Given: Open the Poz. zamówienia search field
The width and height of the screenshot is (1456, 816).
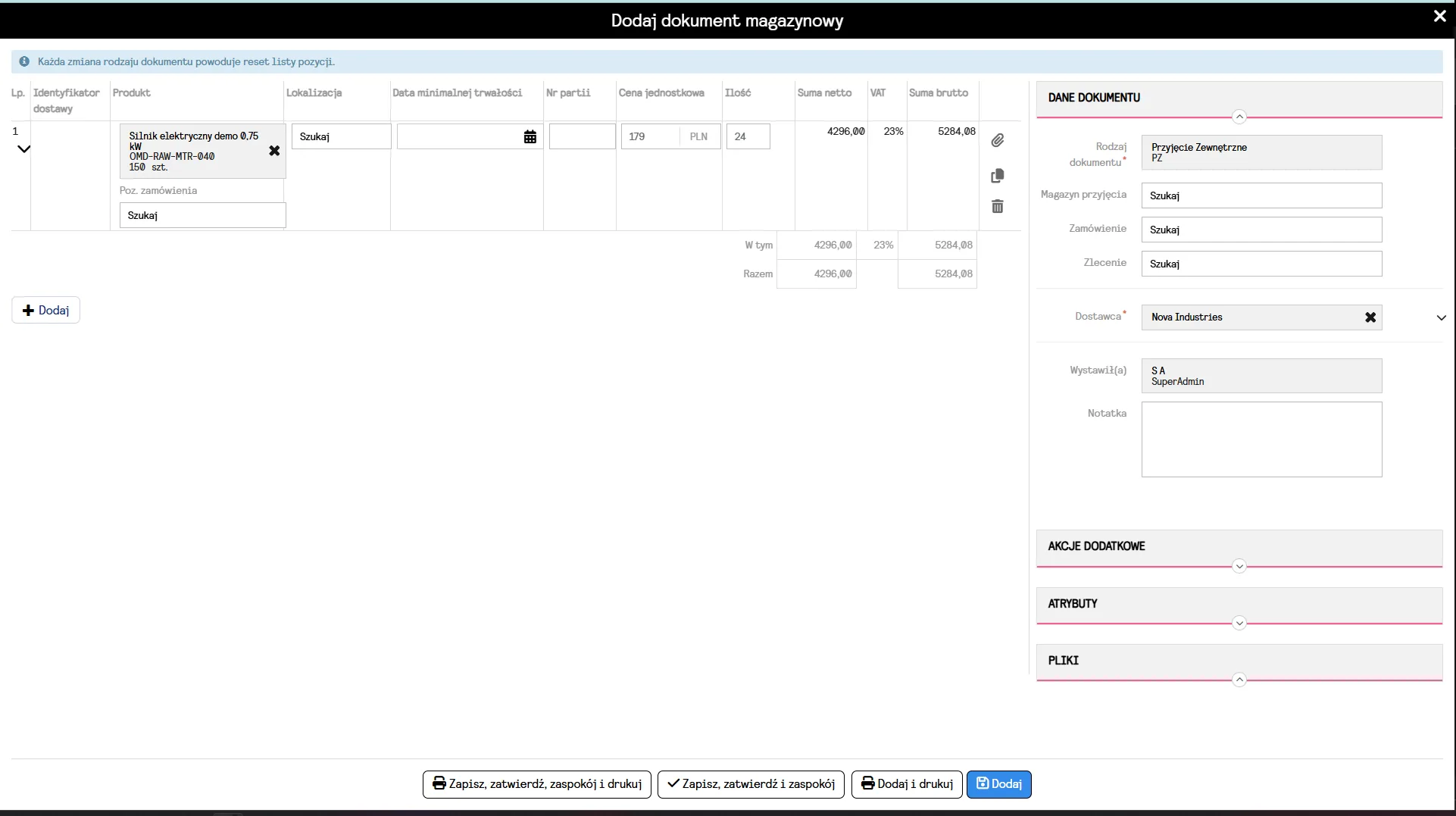Looking at the screenshot, I should coord(202,215).
